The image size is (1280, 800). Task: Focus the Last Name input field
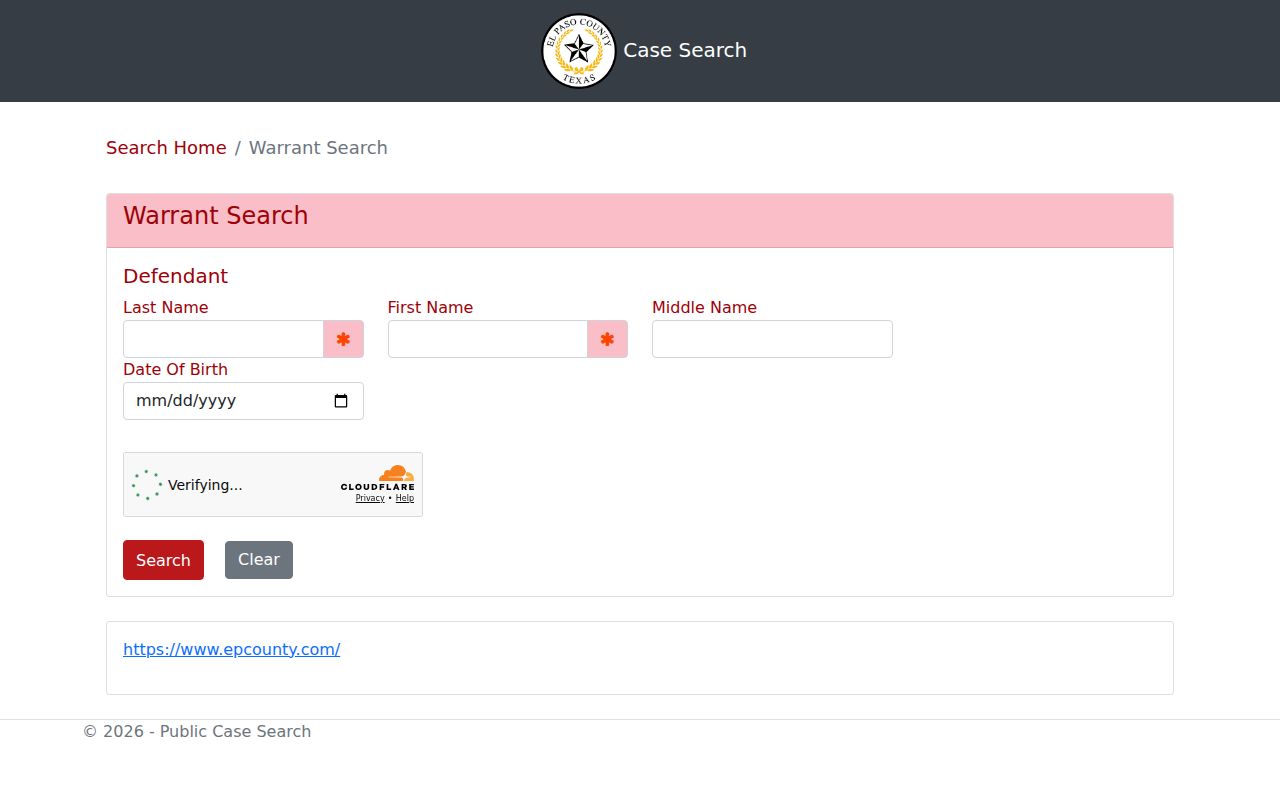click(x=224, y=339)
